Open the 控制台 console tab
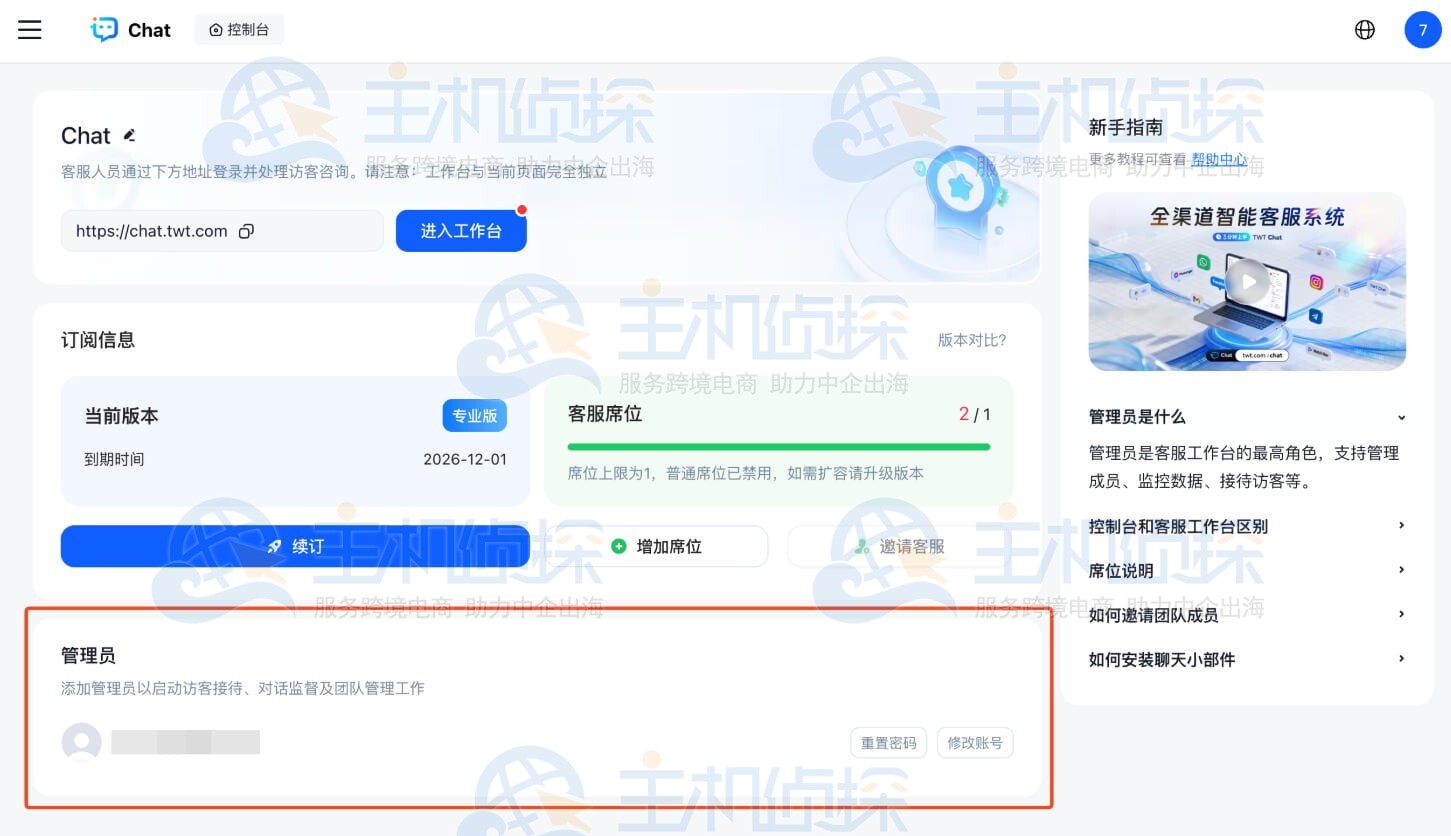This screenshot has width=1451, height=836. [239, 30]
